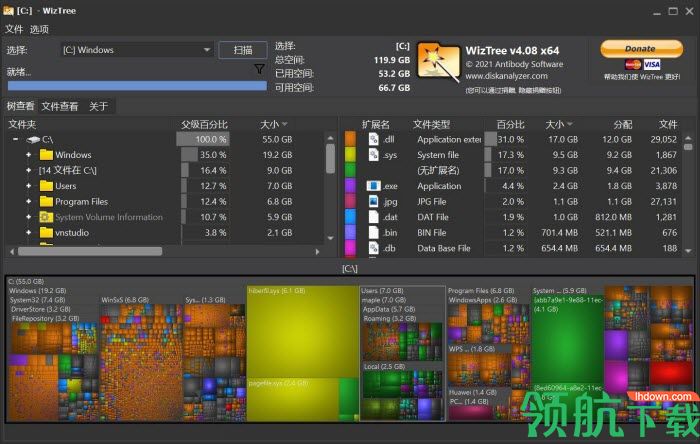This screenshot has height=444, width=700.
Task: Click the 父级百分比 column header
Action: pos(204,124)
